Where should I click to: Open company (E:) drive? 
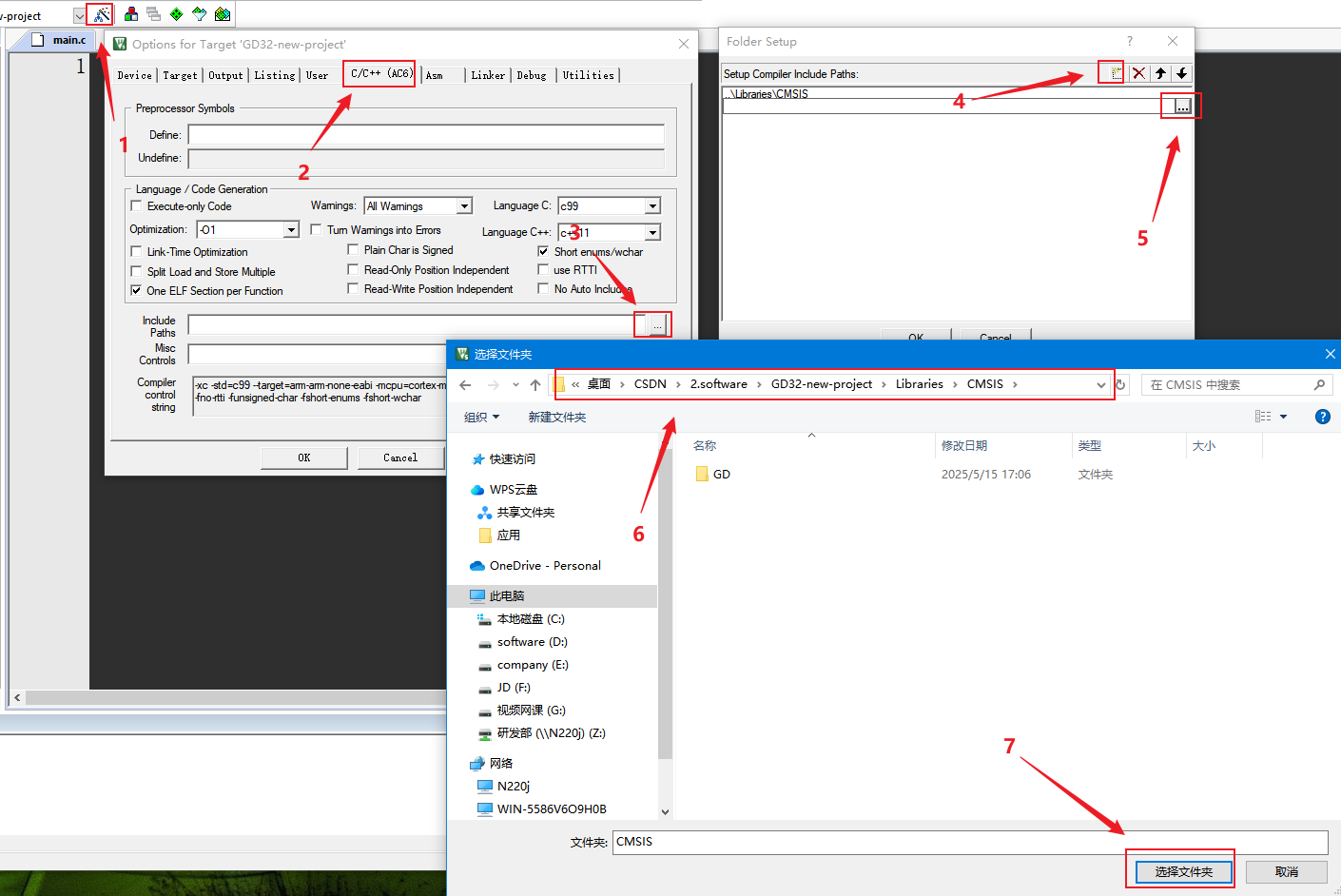(x=533, y=665)
